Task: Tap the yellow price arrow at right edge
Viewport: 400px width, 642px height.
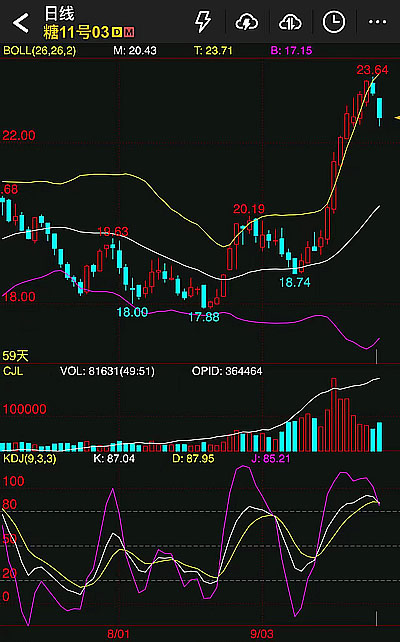Action: (x=397, y=118)
